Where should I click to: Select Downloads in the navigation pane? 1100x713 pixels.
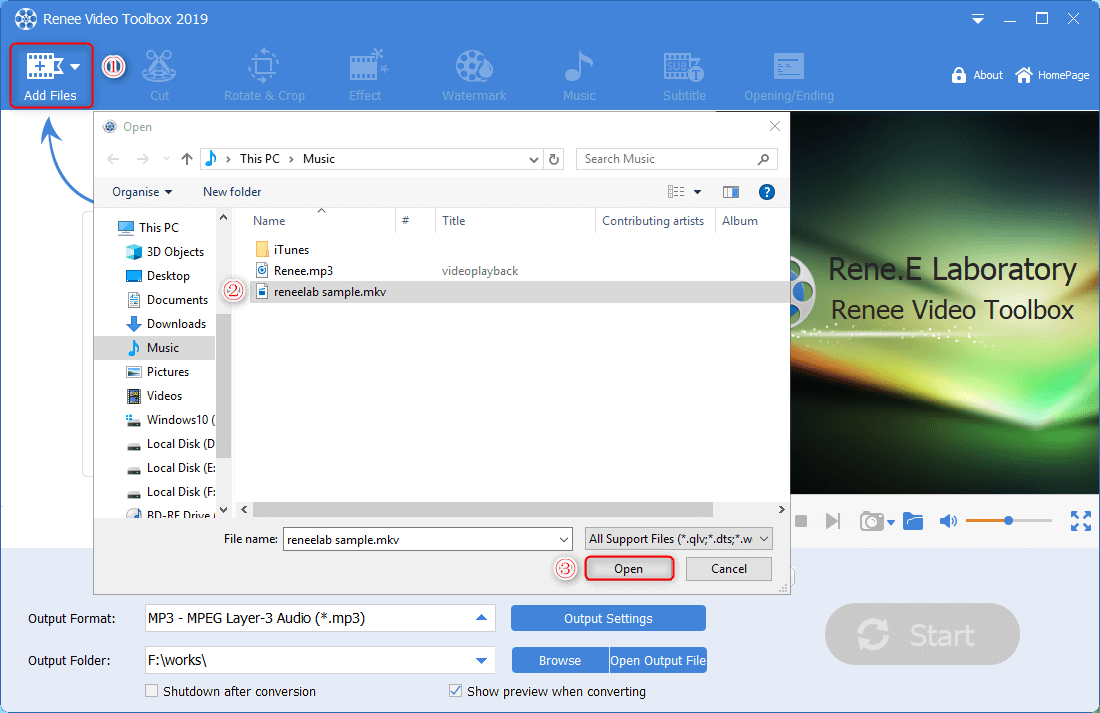pyautogui.click(x=176, y=324)
